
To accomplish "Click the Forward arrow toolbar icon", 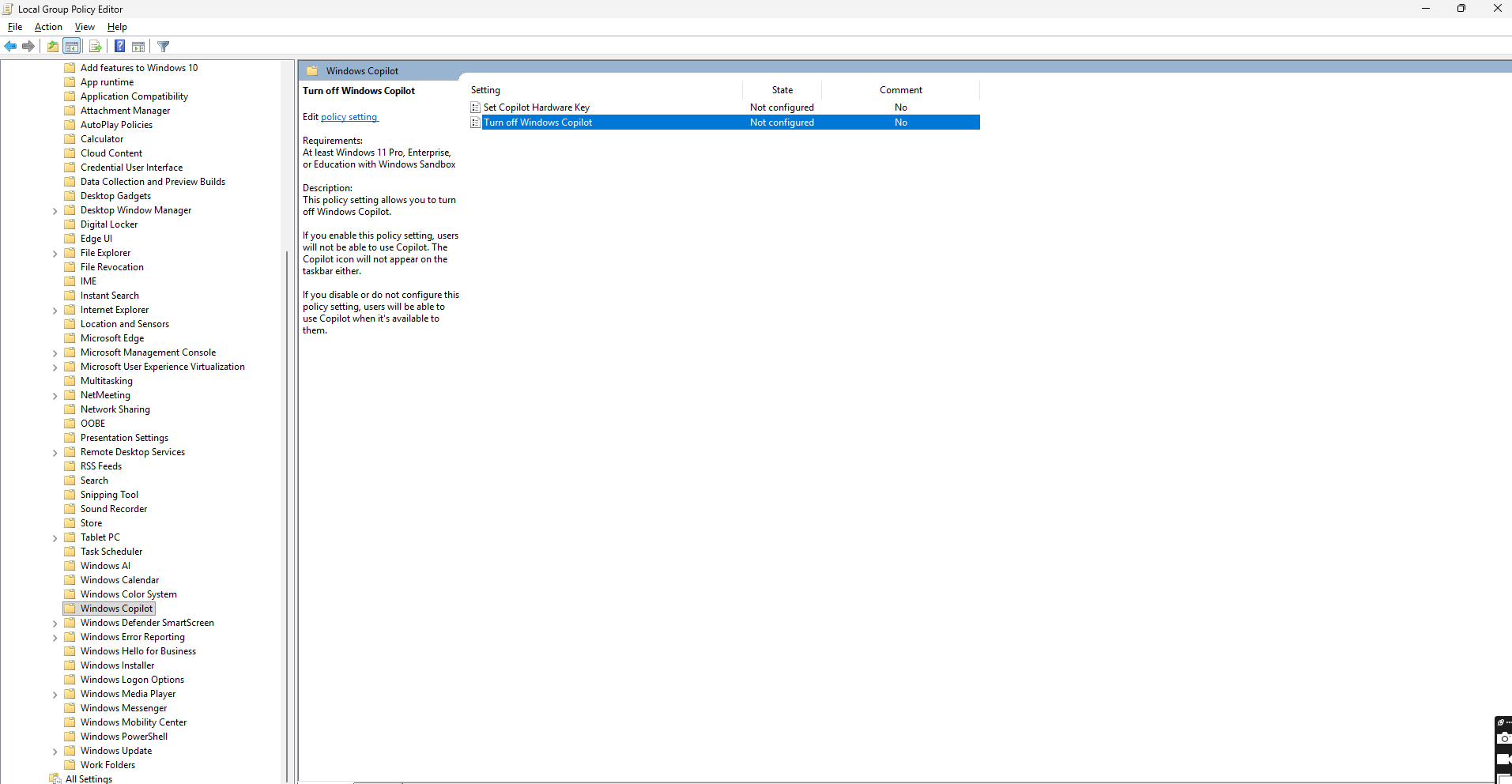I will pyautogui.click(x=28, y=47).
